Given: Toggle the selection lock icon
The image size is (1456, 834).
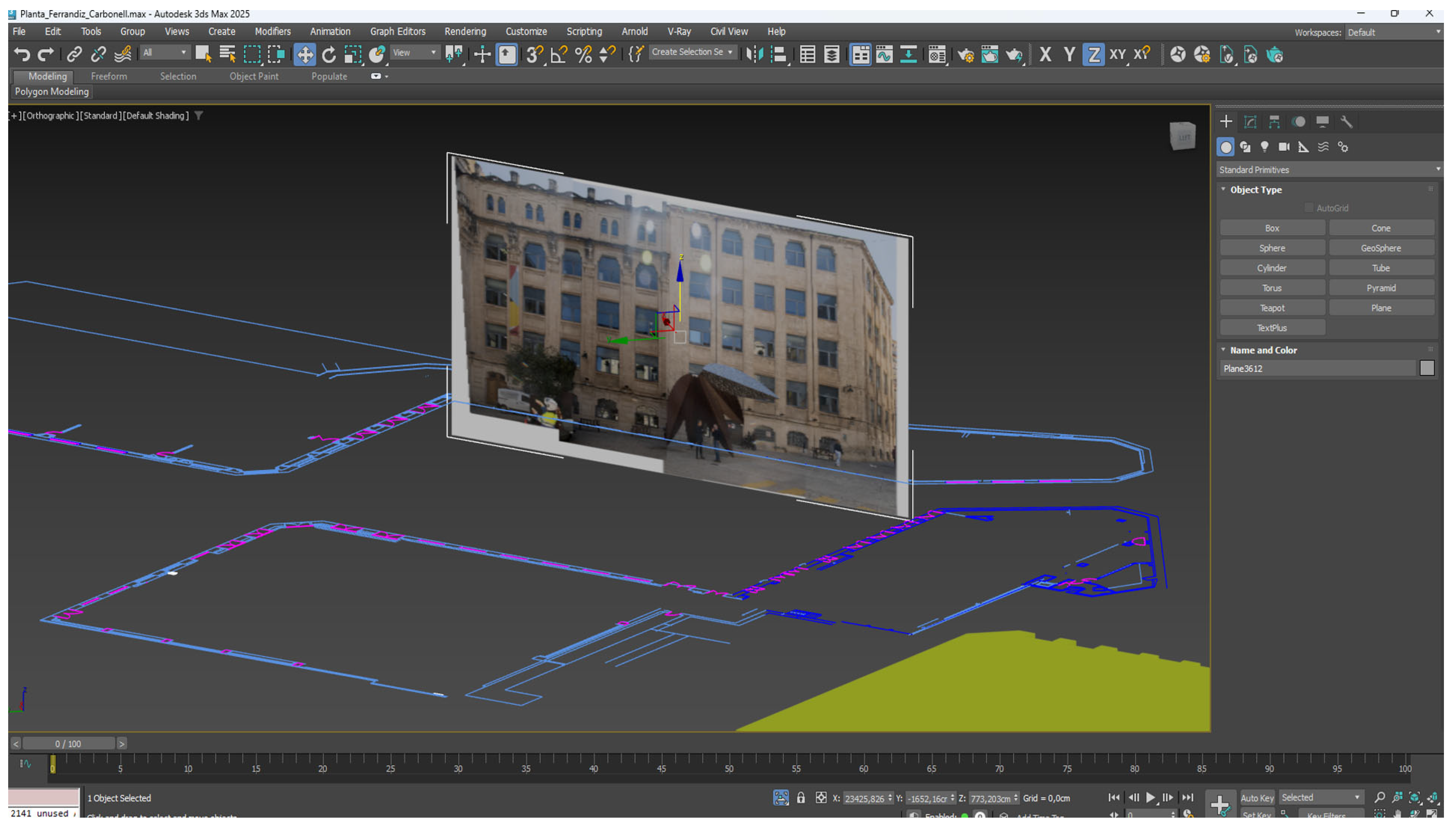Looking at the screenshot, I should 801,799.
